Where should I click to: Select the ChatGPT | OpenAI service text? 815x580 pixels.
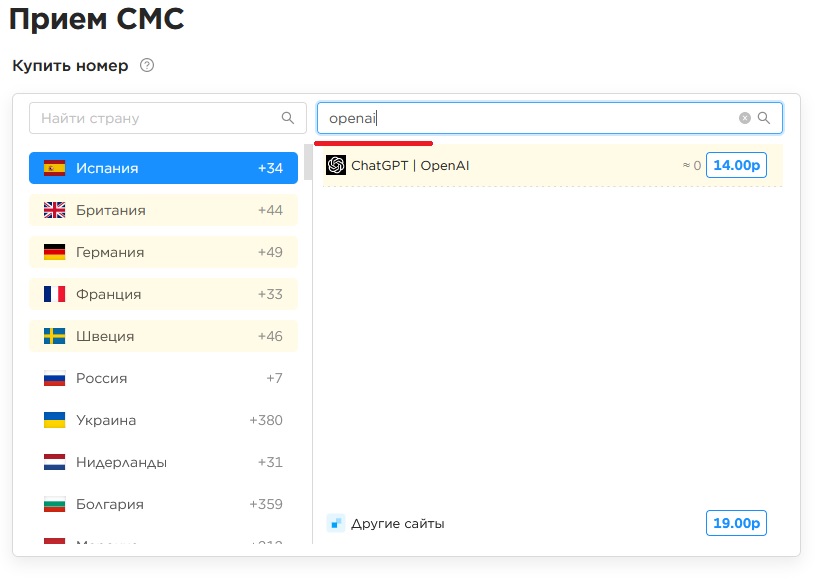pyautogui.click(x=410, y=165)
